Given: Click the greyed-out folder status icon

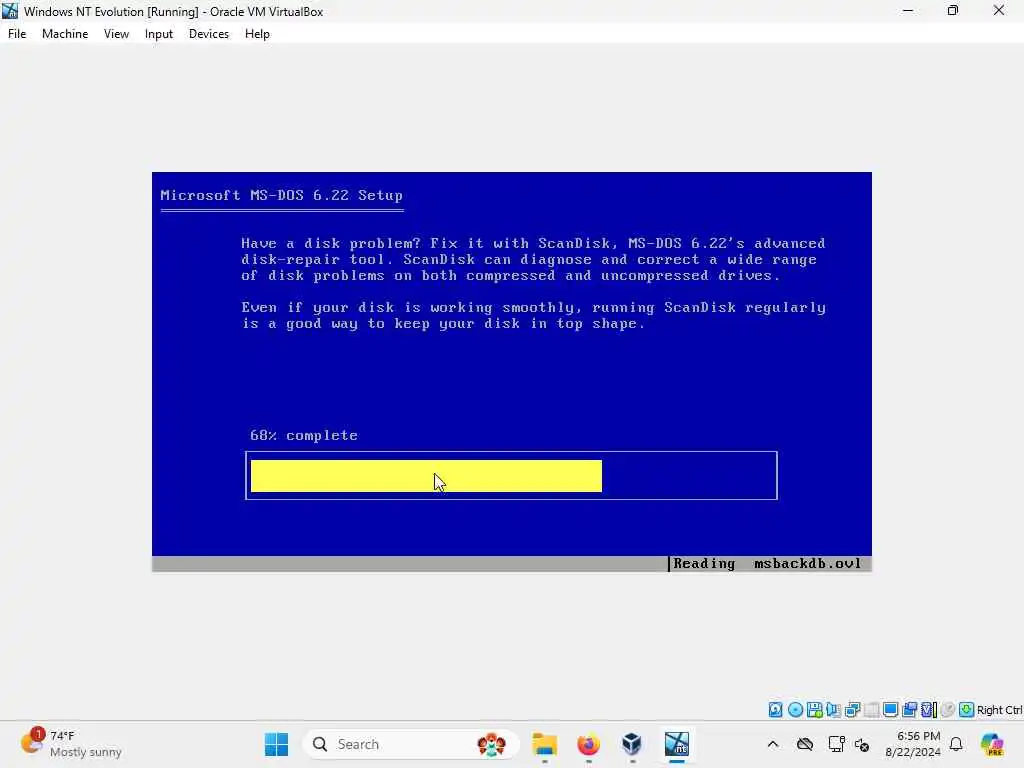Looking at the screenshot, I should click(x=872, y=710).
